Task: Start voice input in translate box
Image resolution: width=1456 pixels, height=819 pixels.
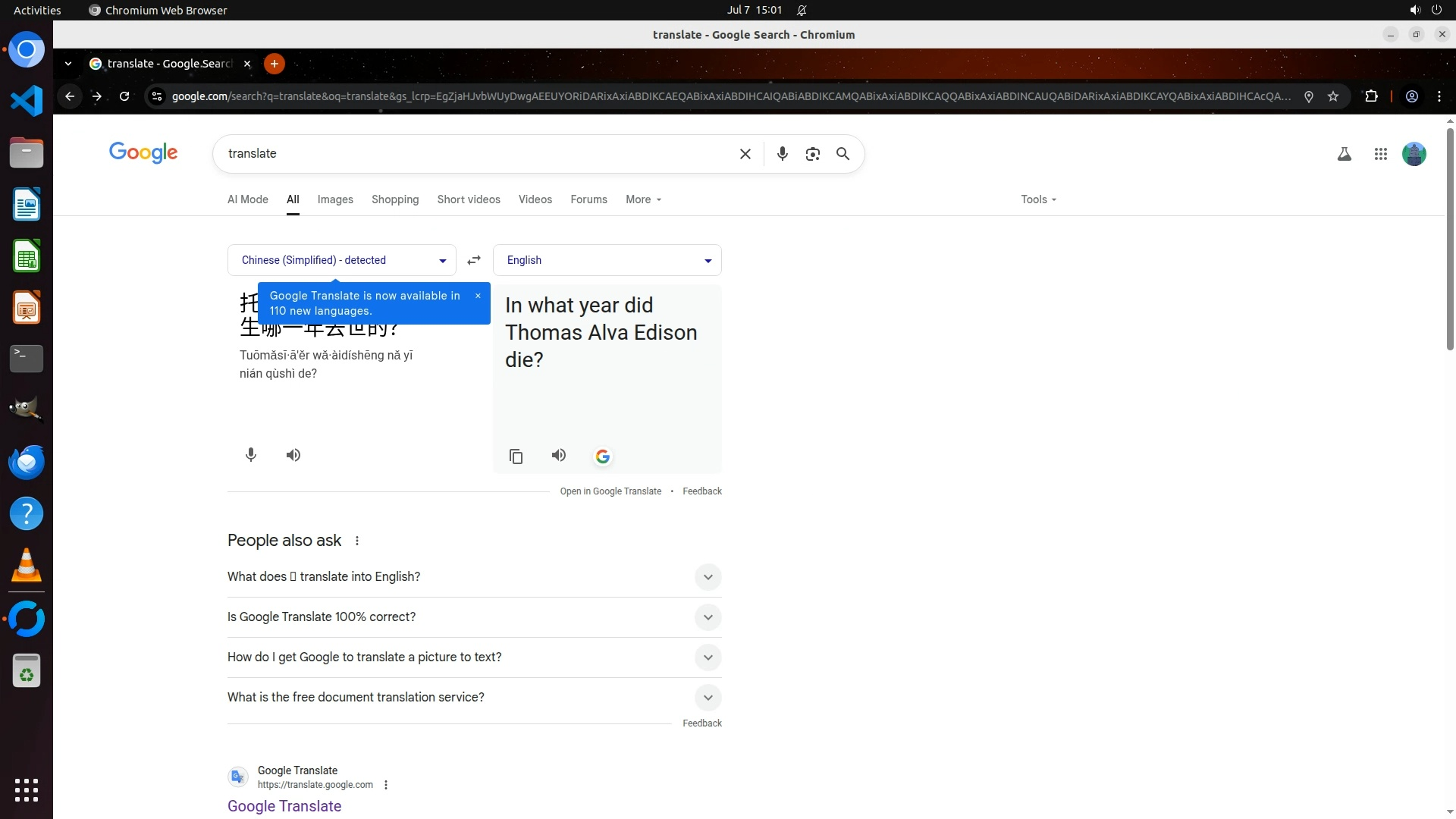Action: click(x=251, y=455)
